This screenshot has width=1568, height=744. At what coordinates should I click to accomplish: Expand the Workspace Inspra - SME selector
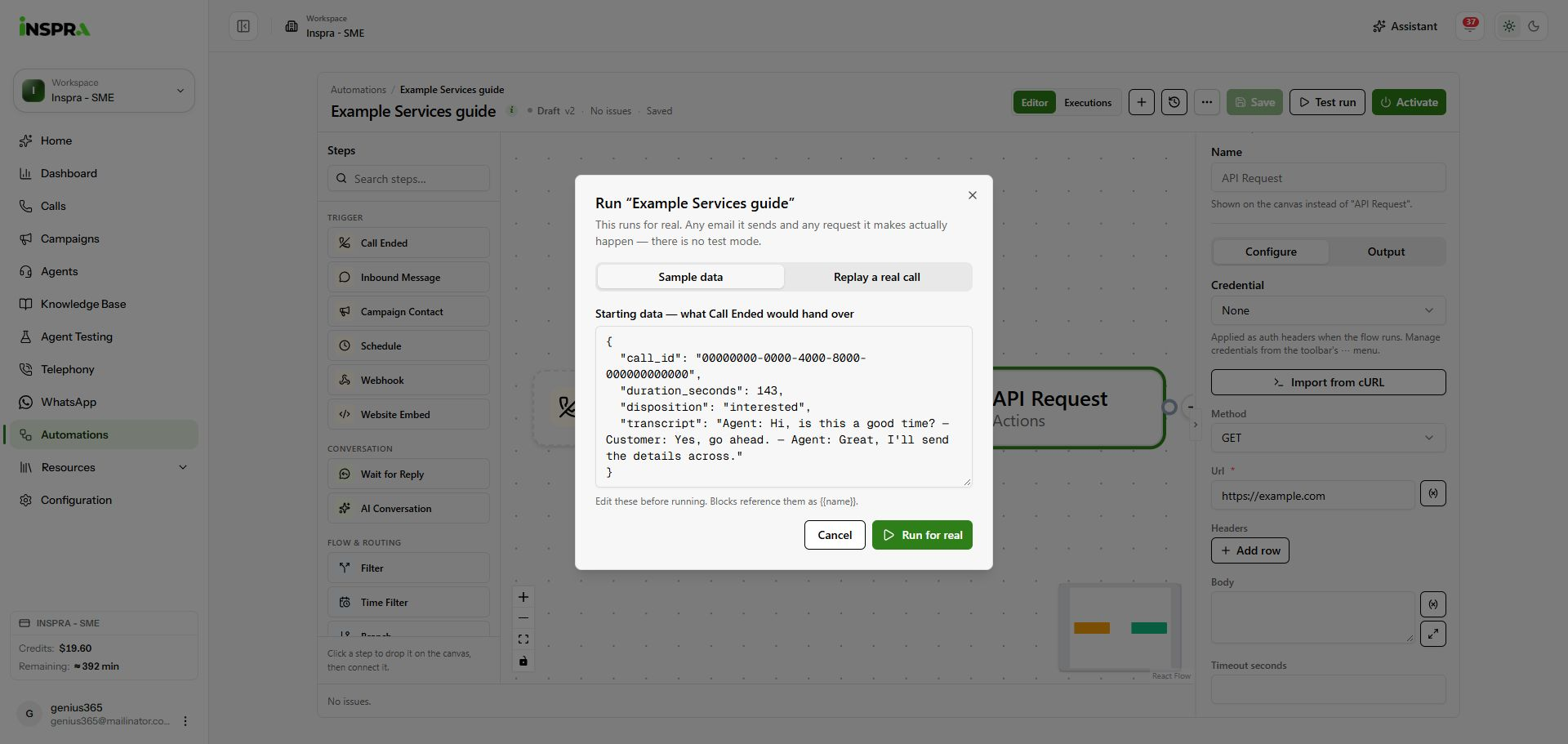click(x=104, y=91)
